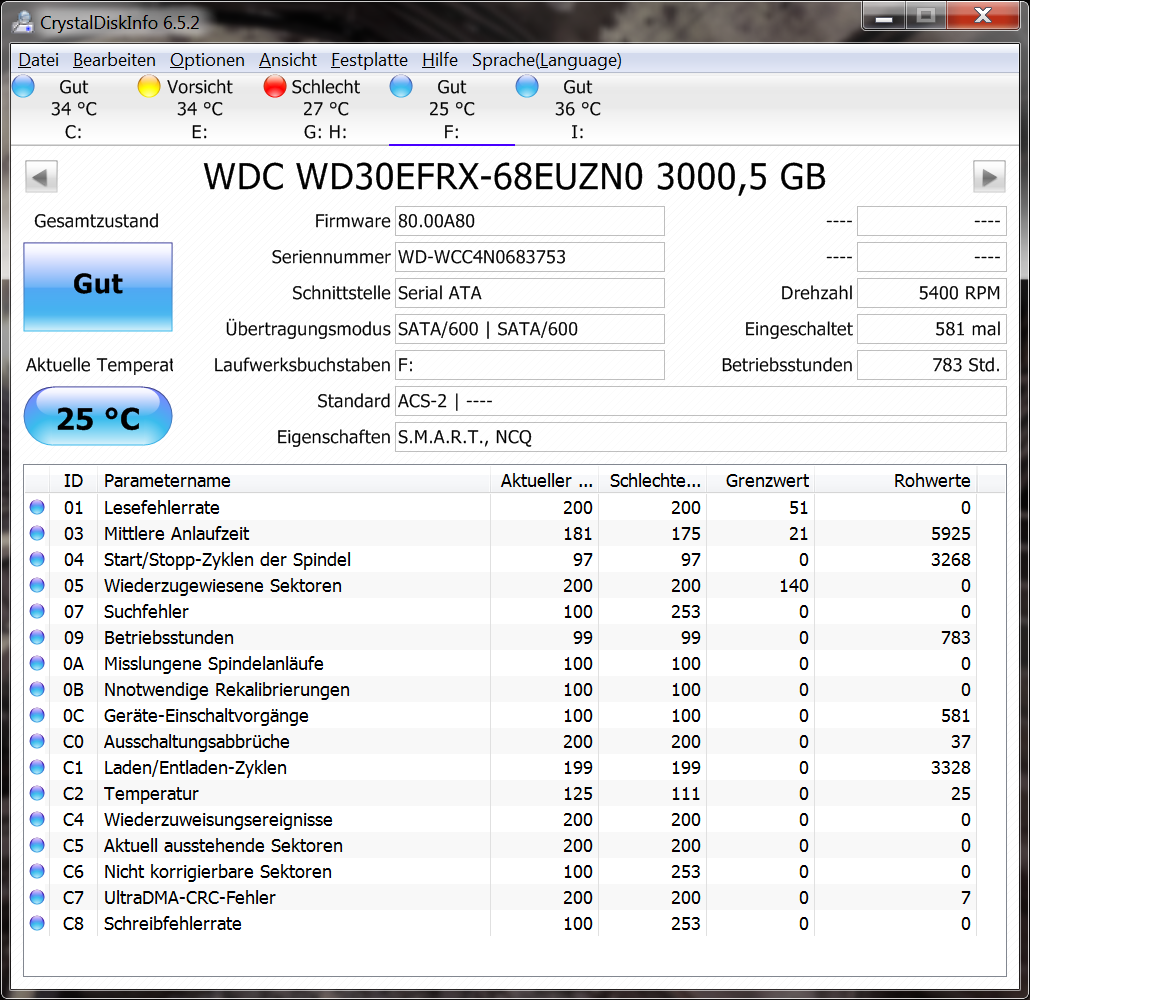Go to next disk with right arrow
The height and width of the screenshot is (1000, 1152).
click(989, 176)
